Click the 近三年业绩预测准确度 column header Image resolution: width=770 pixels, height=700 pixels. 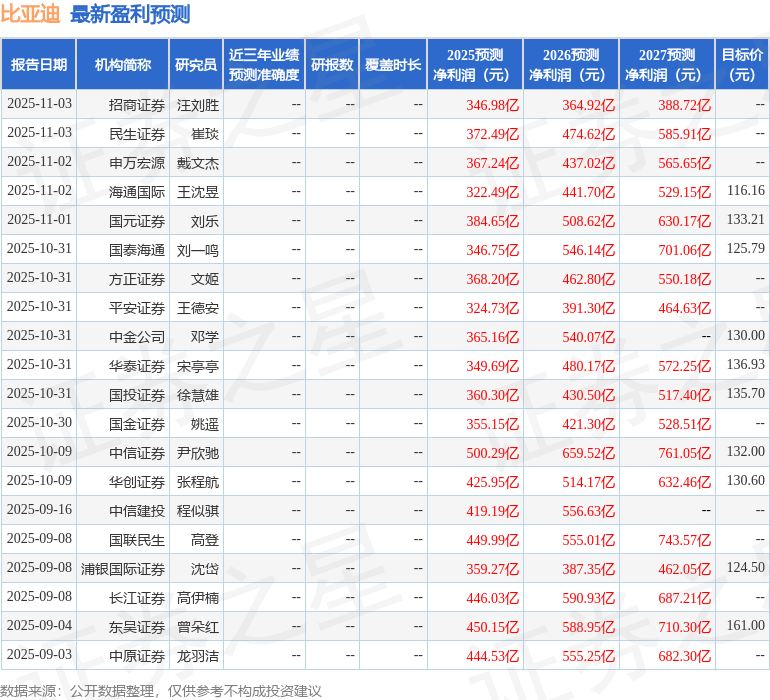point(264,64)
